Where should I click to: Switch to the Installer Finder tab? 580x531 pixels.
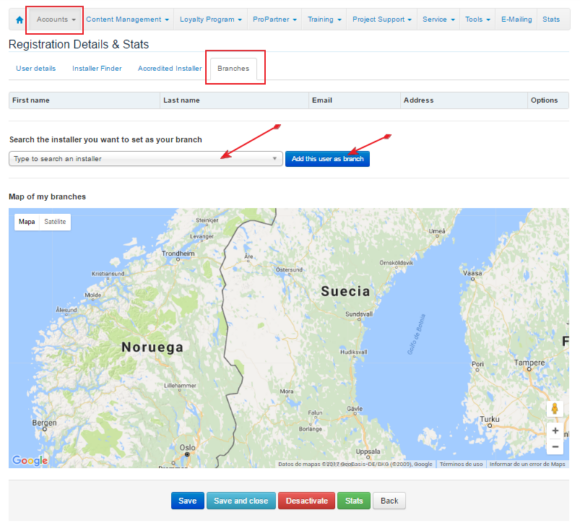97,68
